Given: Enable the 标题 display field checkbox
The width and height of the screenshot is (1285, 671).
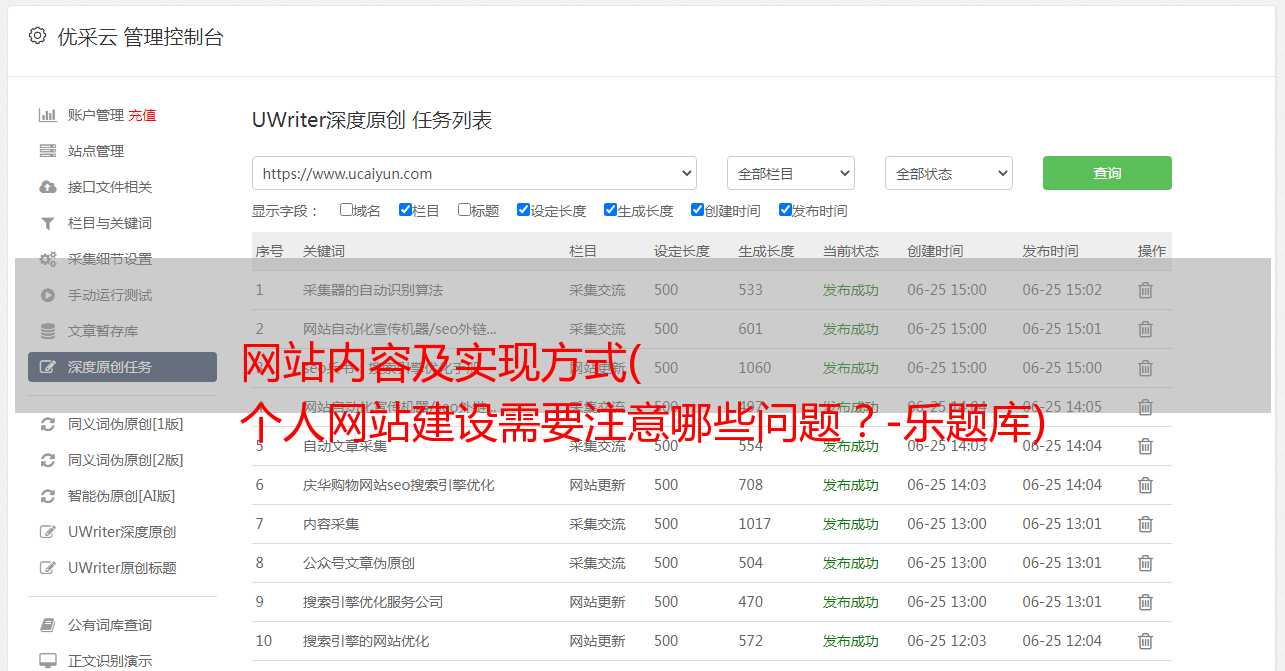Looking at the screenshot, I should click(464, 210).
